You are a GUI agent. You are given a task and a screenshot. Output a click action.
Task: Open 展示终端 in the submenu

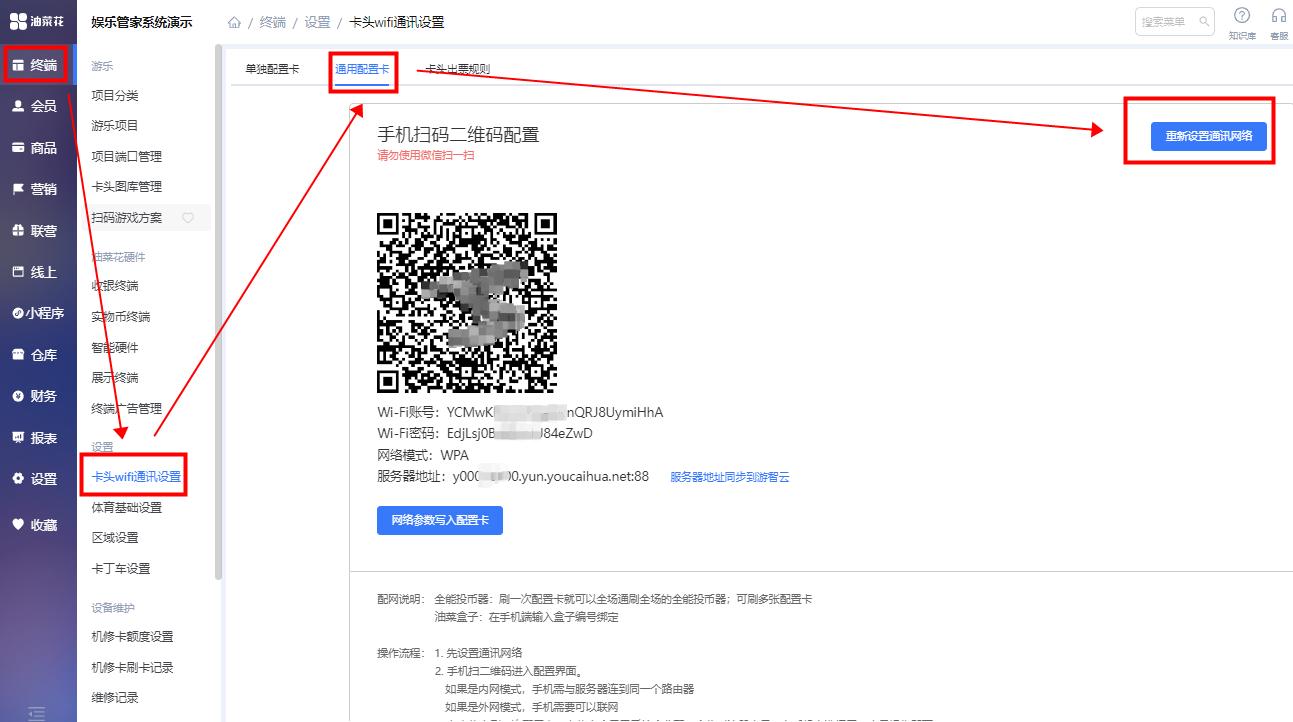115,377
